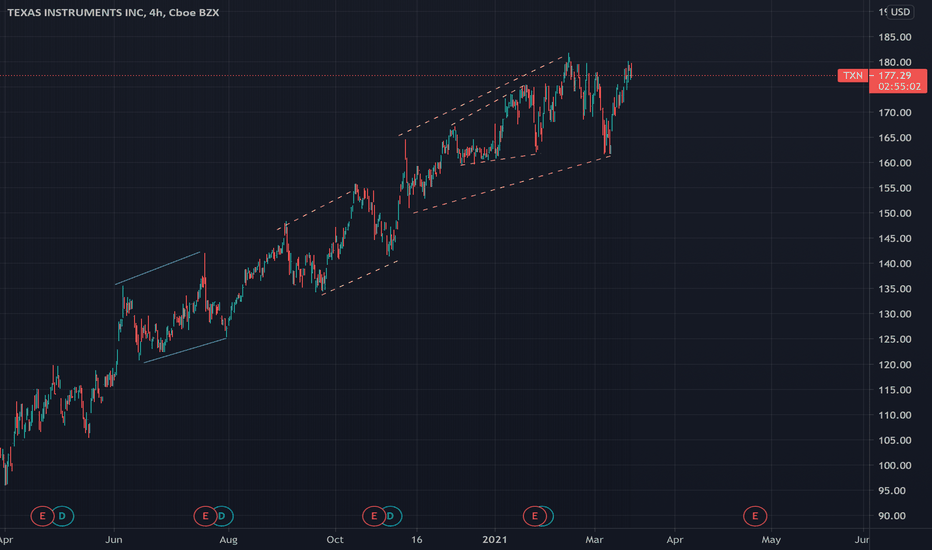Click the Mar label on time axis
Image resolution: width=932 pixels, height=550 pixels.
594,540
